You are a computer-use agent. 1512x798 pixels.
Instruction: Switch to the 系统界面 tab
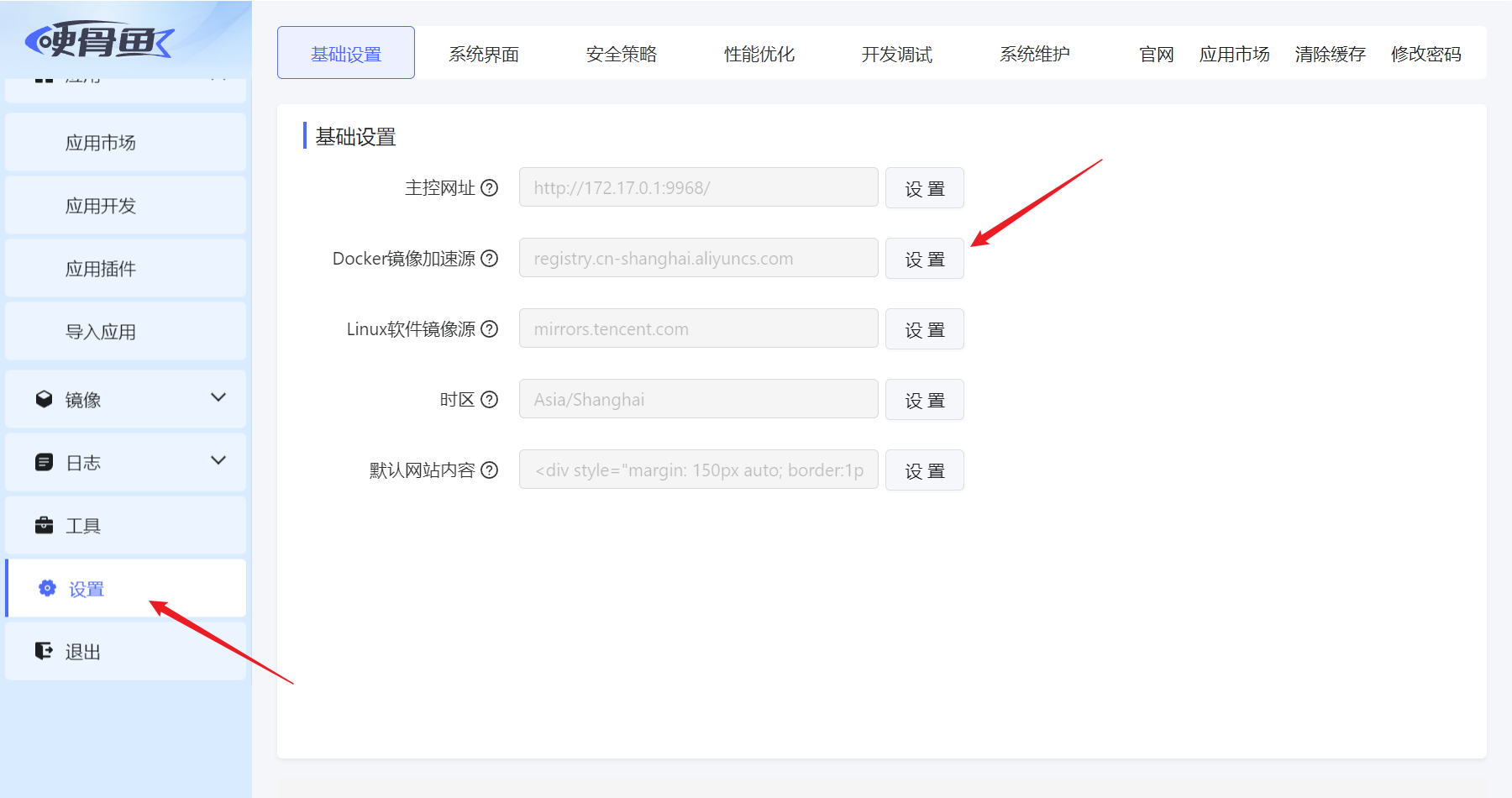click(x=484, y=54)
